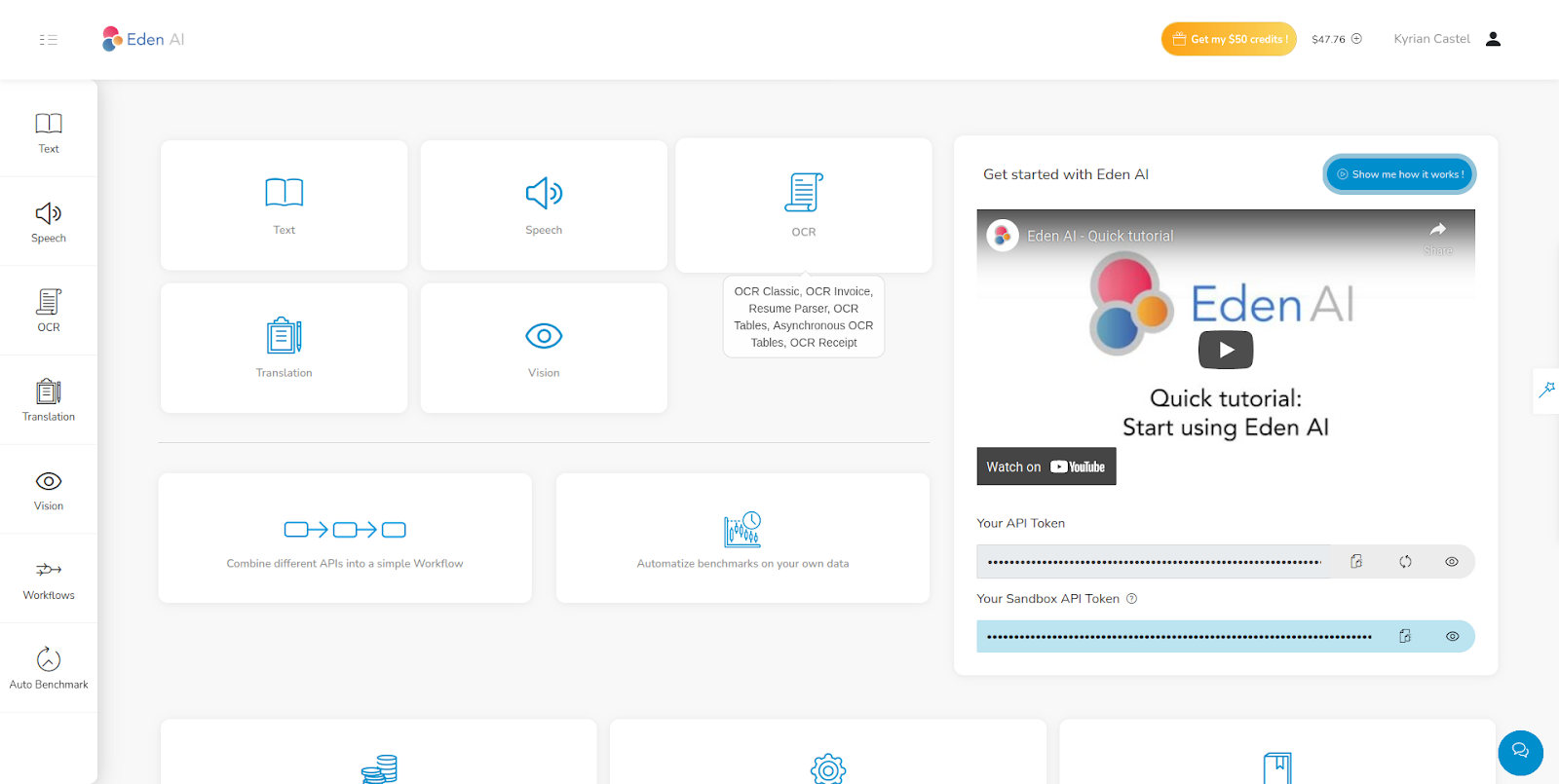Click the $47.76 credit balance
The width and height of the screenshot is (1559, 784).
click(x=1328, y=40)
